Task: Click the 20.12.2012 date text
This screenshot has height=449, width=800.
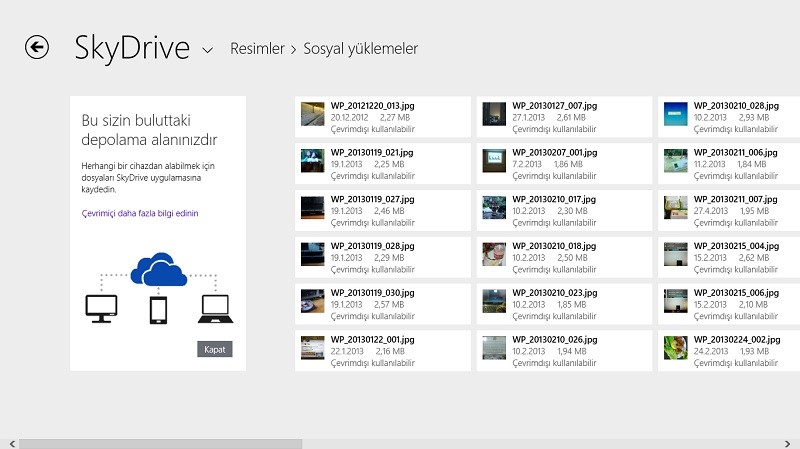Action: [349, 117]
